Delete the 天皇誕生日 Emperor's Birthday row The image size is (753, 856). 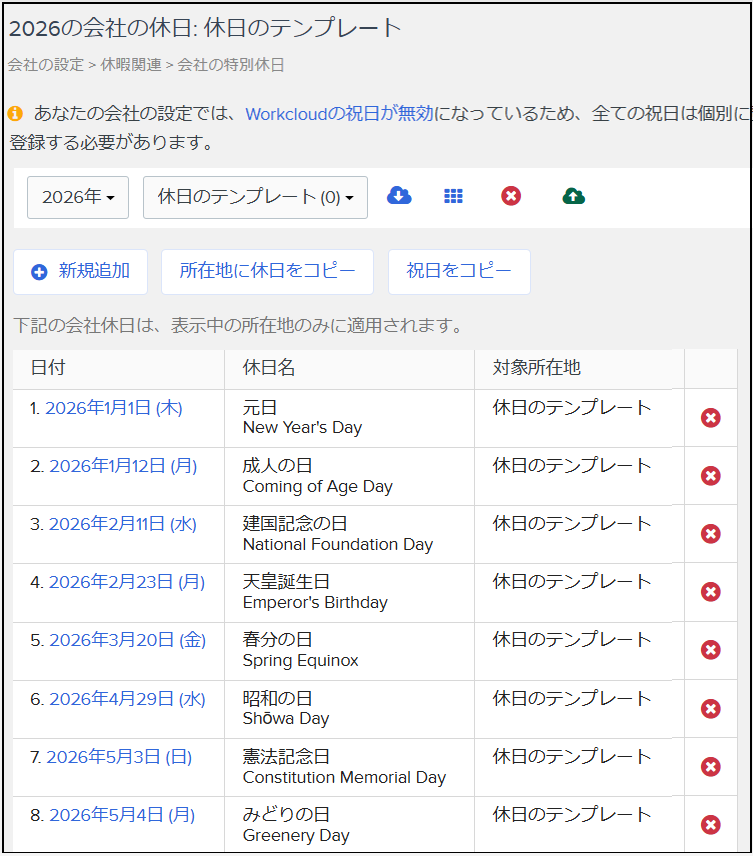coord(711,592)
